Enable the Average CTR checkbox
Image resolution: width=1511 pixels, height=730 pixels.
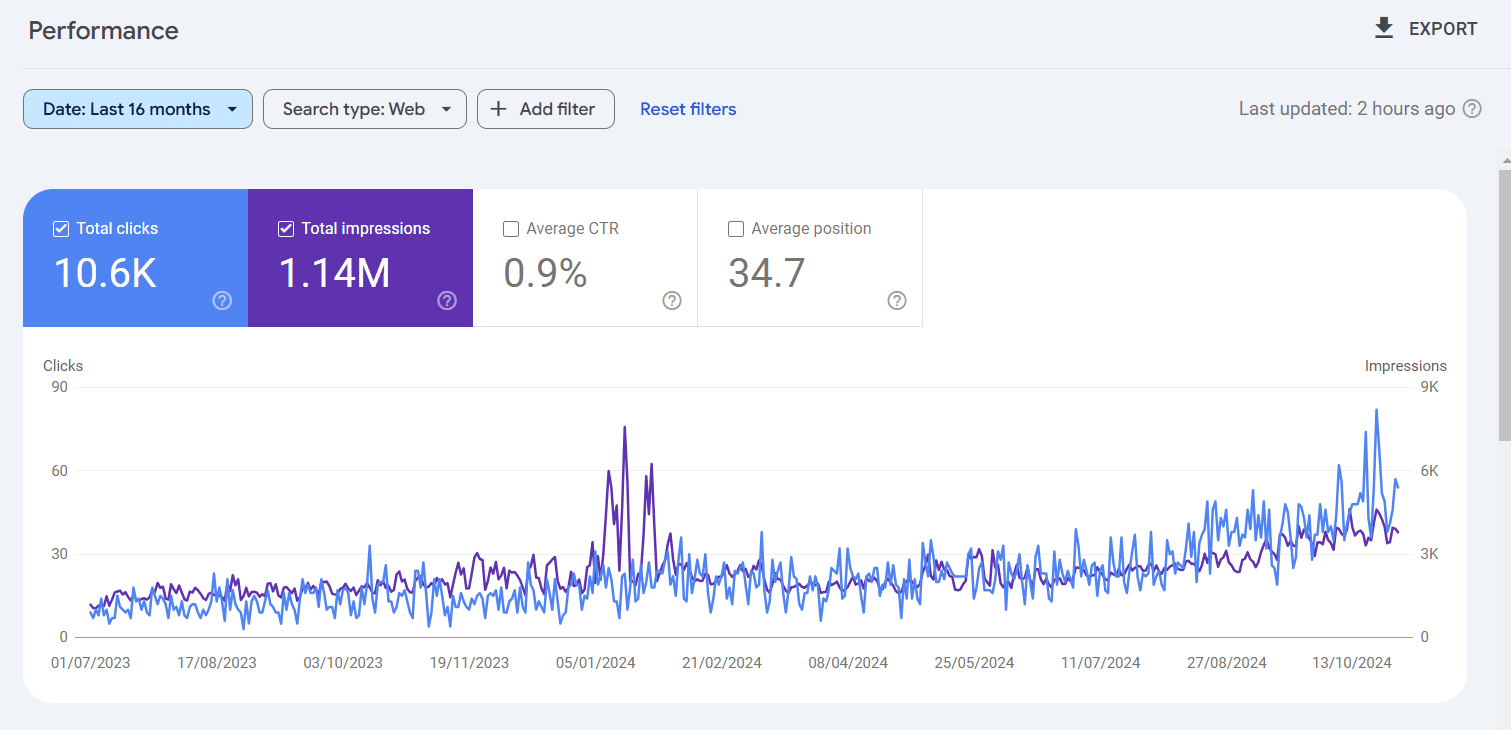[x=511, y=228]
